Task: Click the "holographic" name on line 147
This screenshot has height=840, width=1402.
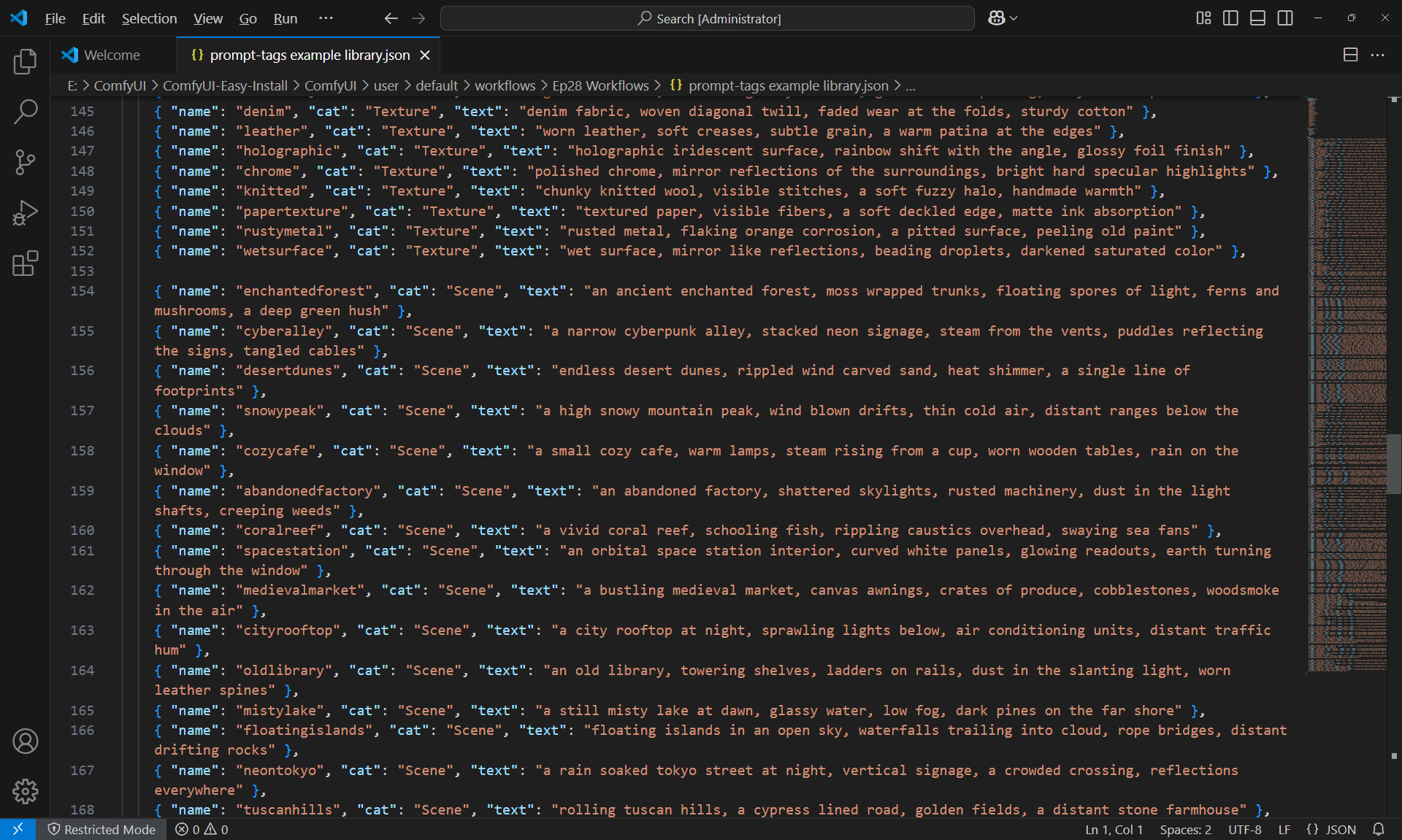Action: (x=288, y=150)
